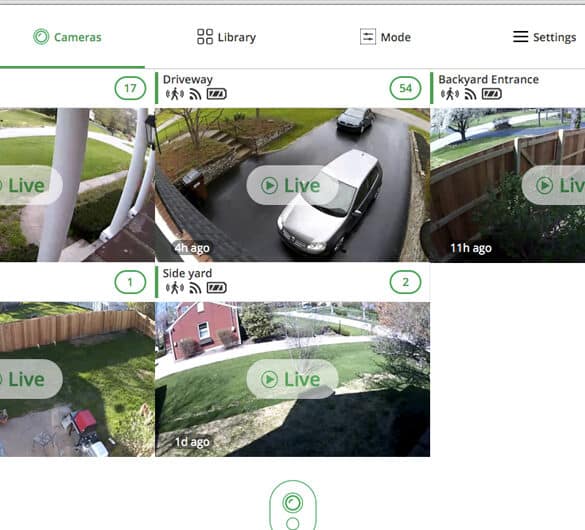
Task: Switch to the Library tab
Action: (x=226, y=37)
